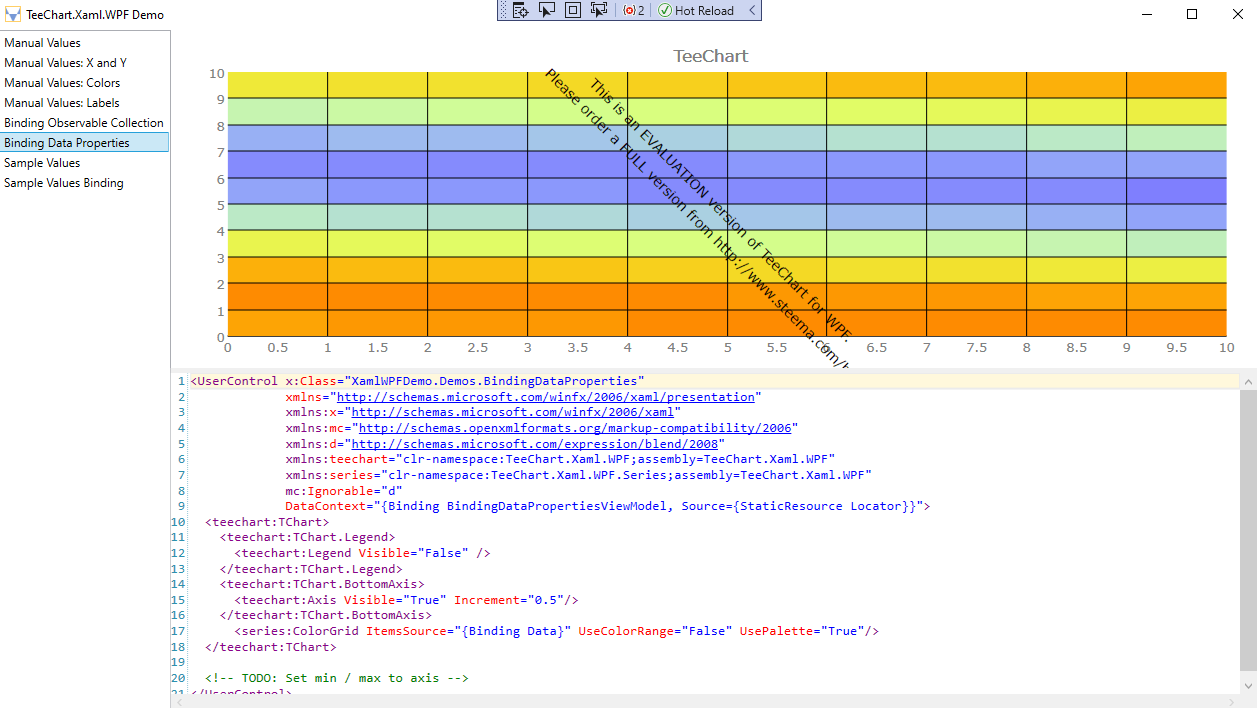Click the code editor vertical scrollbar
This screenshot has width=1257, height=708.
click(1247, 530)
